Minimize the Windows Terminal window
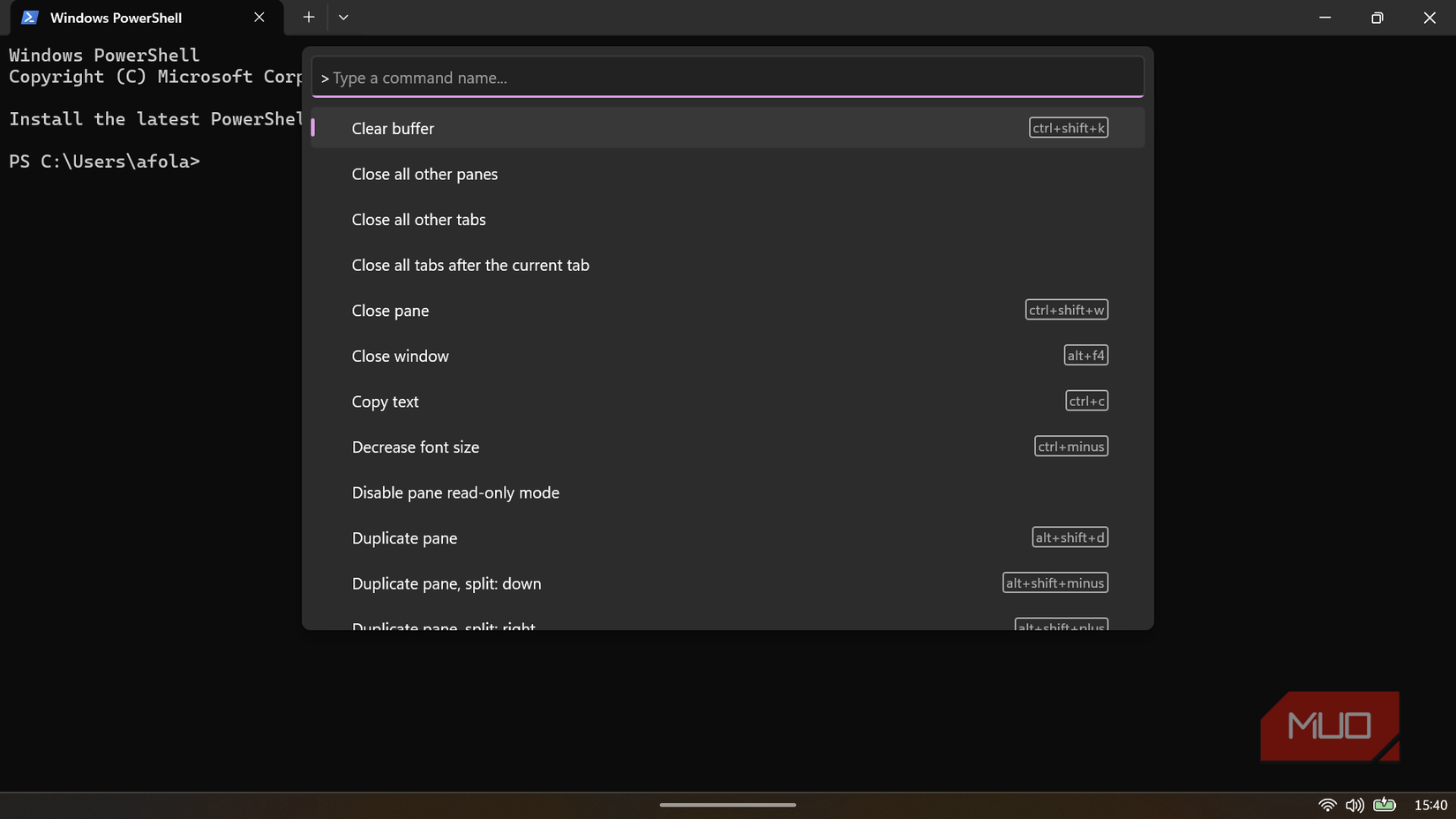1456x819 pixels. (x=1325, y=18)
